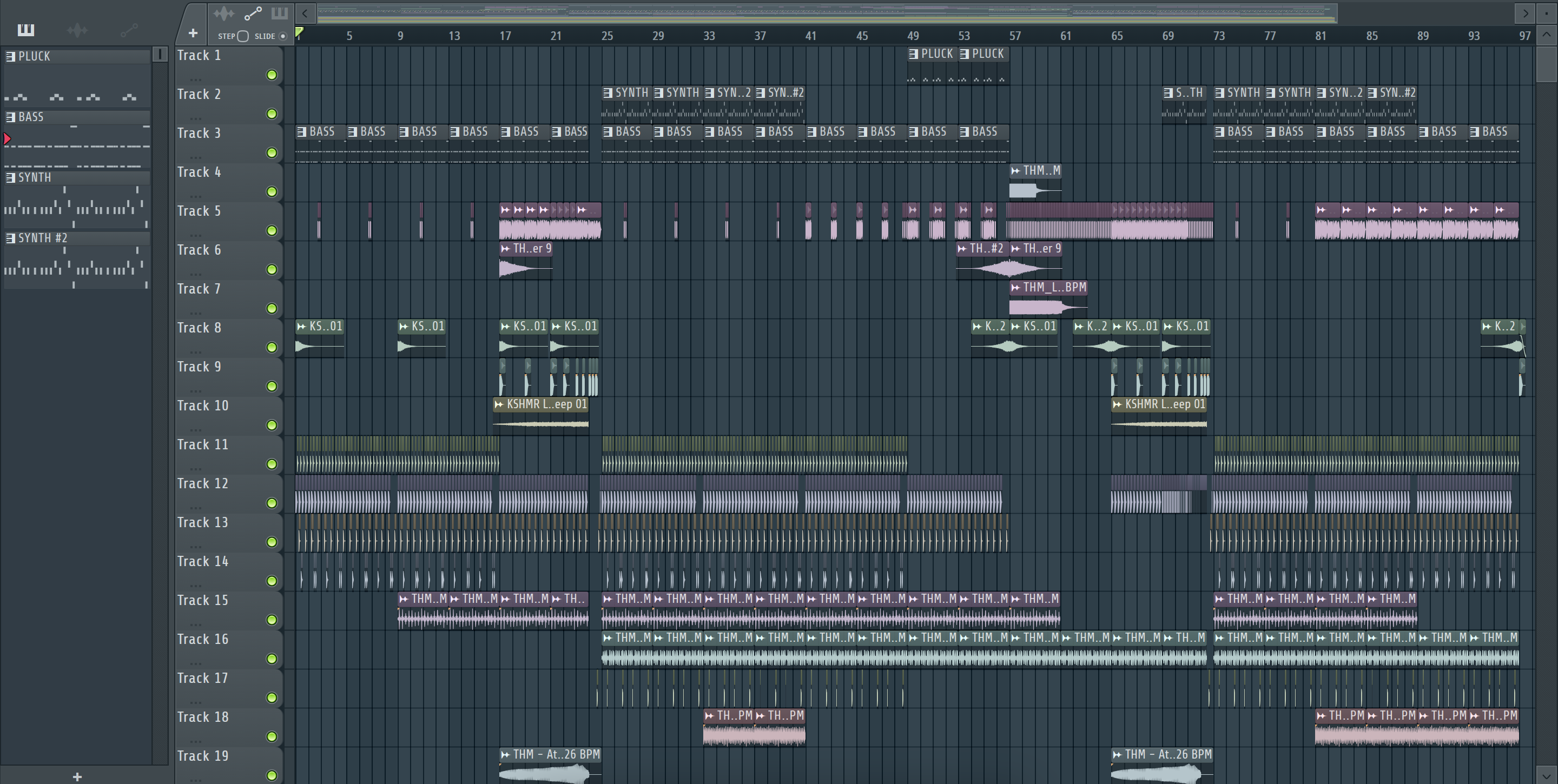This screenshot has height=784, width=1558.
Task: Mute Track 5 with green LED
Action: coord(272,230)
